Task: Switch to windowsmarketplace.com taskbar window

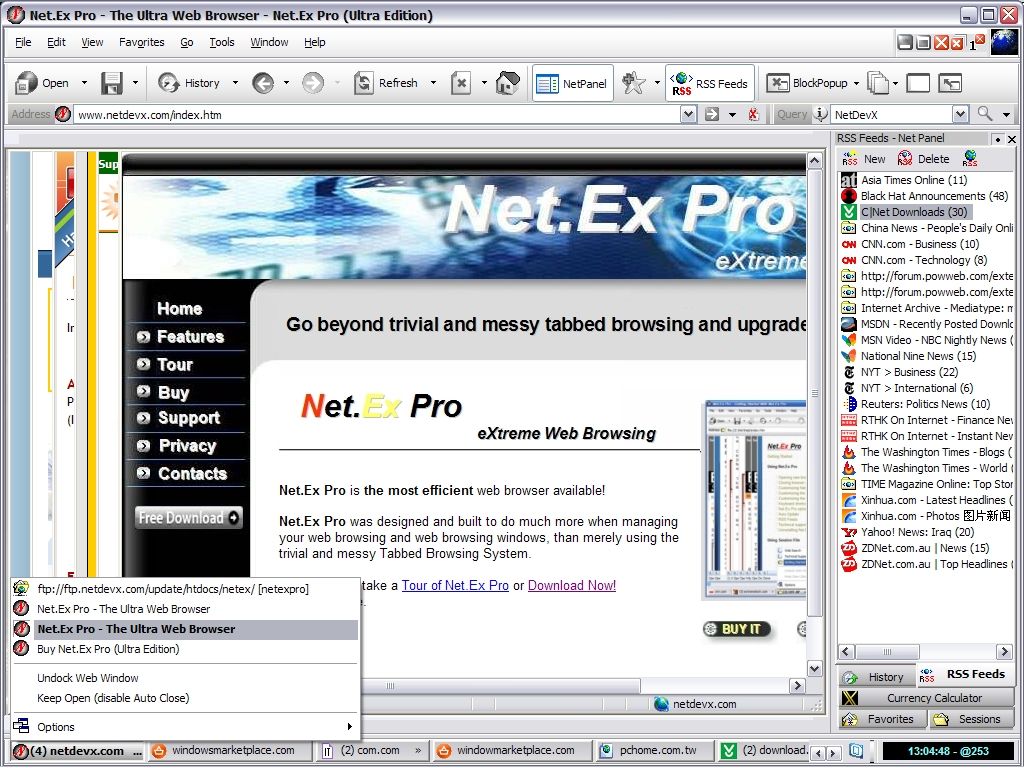Action: click(x=232, y=750)
